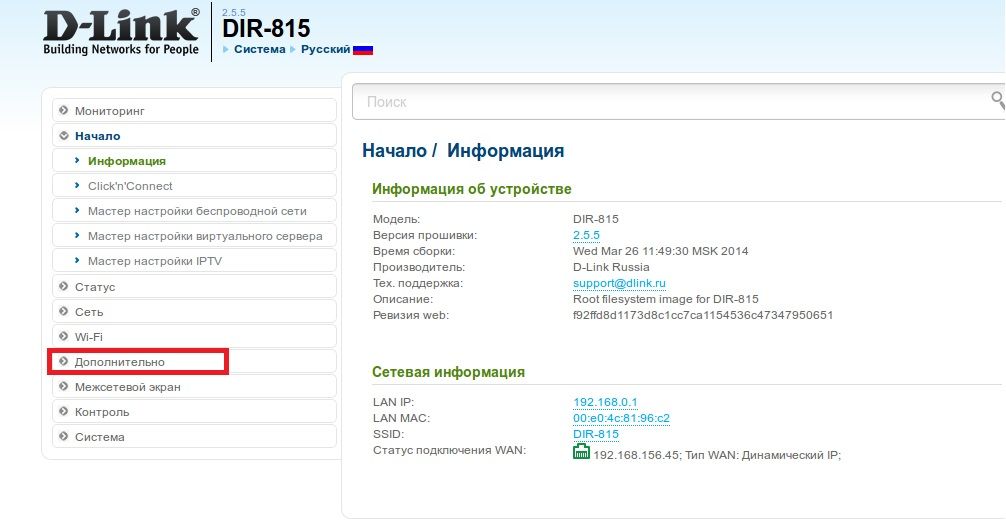Open Межсетевой экран section
Viewport: 1006px width, 530px height.
tap(127, 387)
